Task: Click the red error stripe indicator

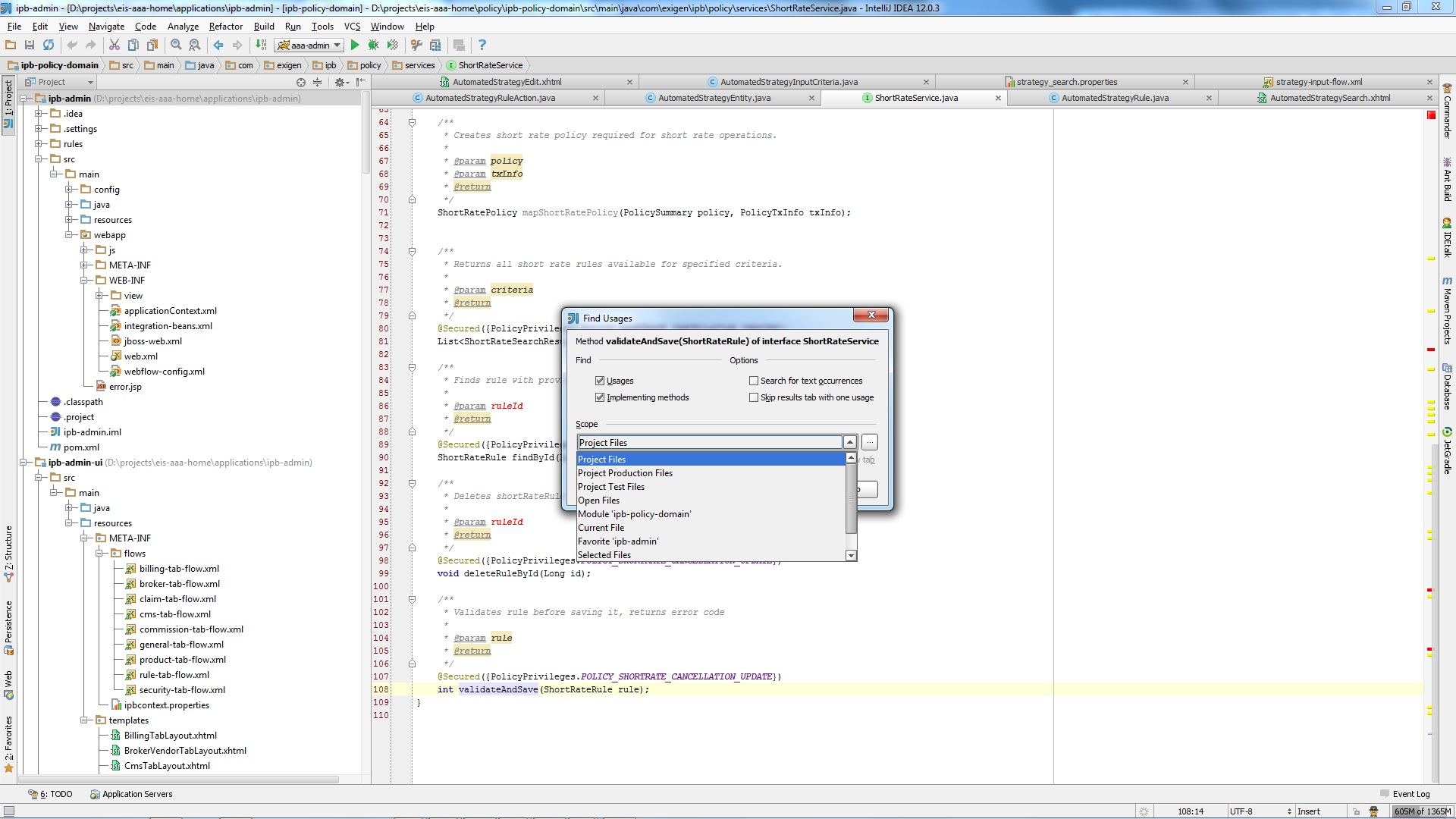Action: [1431, 115]
